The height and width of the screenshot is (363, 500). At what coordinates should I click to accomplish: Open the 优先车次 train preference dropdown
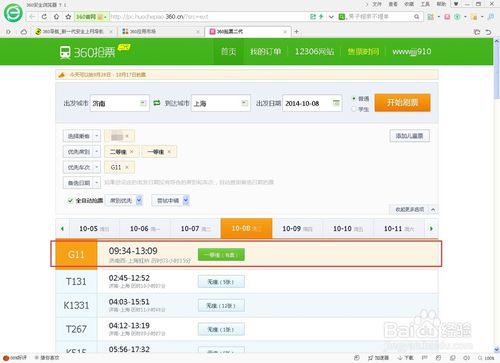[x=81, y=167]
